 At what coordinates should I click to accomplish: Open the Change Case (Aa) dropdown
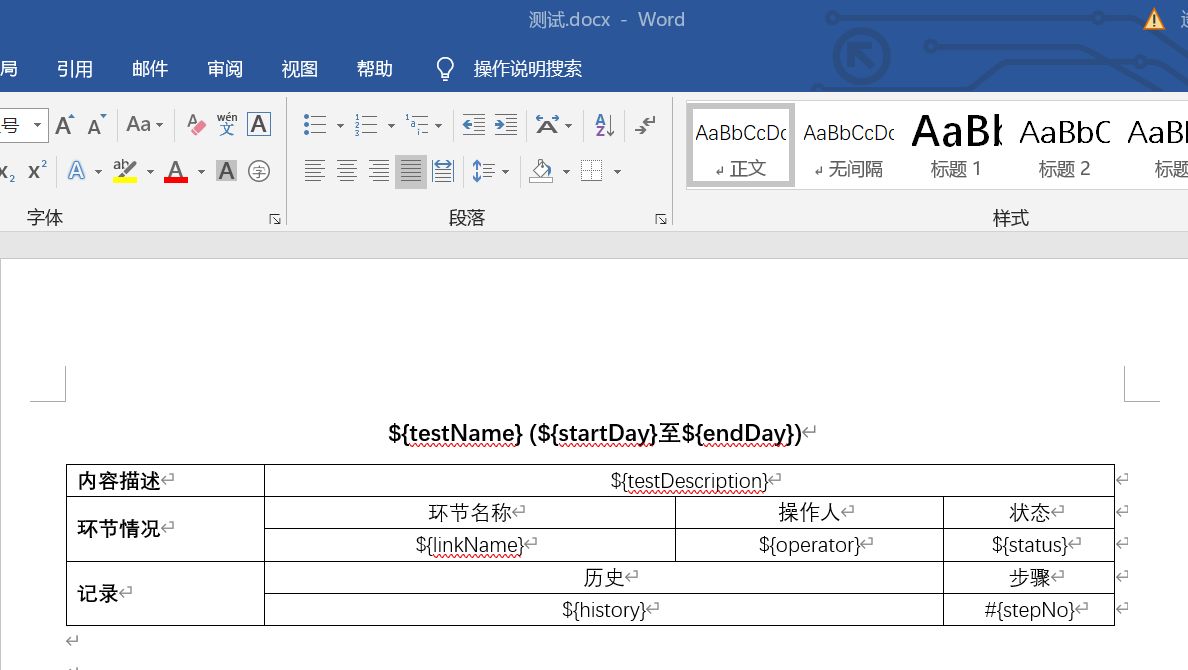[144, 125]
